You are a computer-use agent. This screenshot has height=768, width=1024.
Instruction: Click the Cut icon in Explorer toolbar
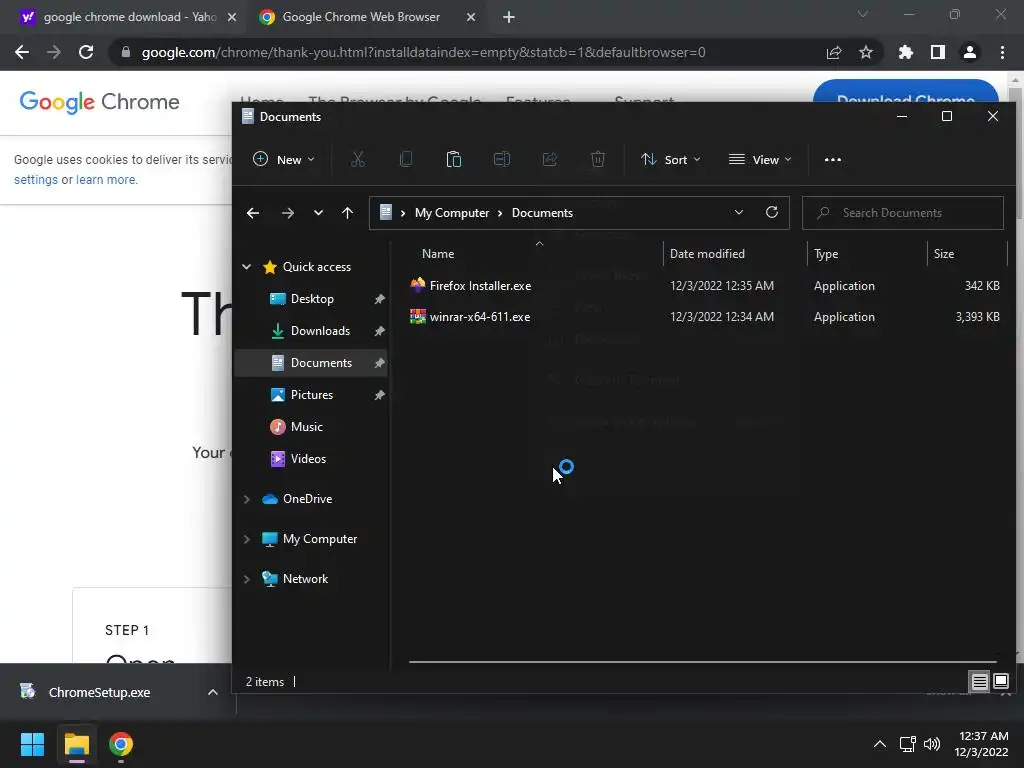357,159
